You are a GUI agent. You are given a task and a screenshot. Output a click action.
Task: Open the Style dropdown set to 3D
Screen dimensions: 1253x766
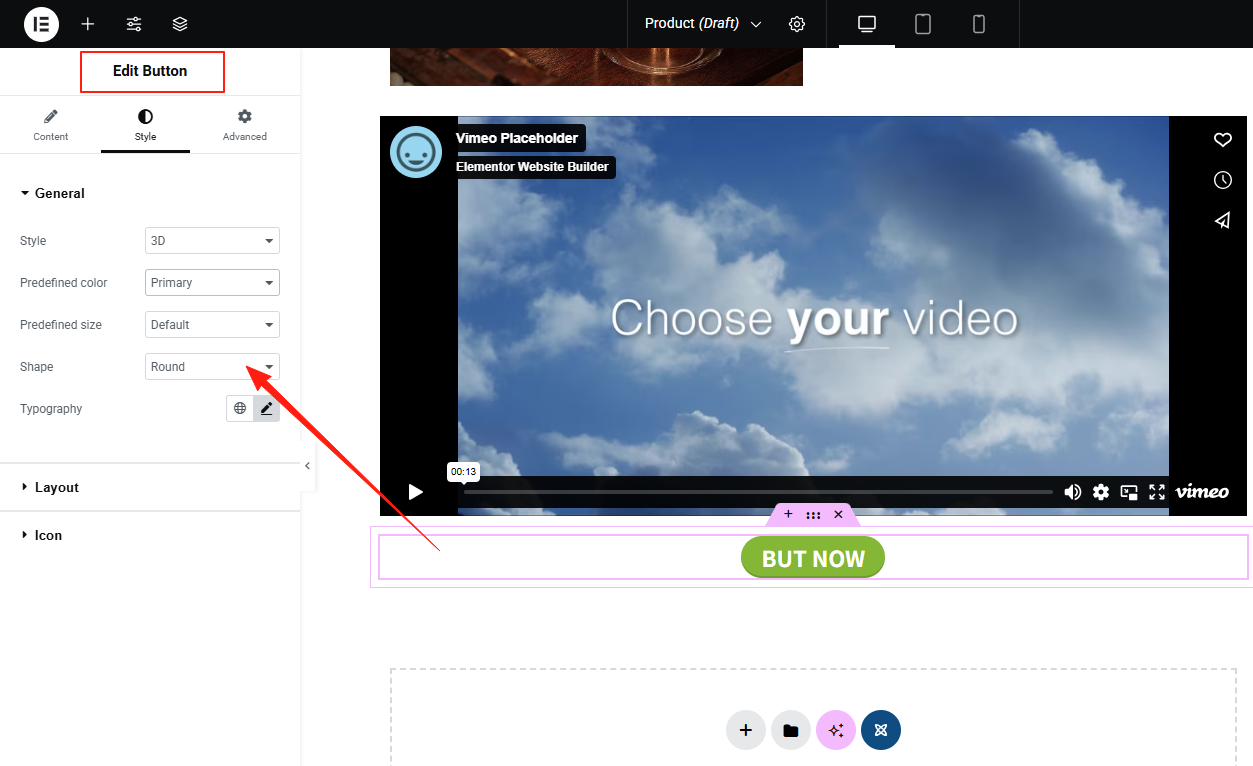click(212, 241)
